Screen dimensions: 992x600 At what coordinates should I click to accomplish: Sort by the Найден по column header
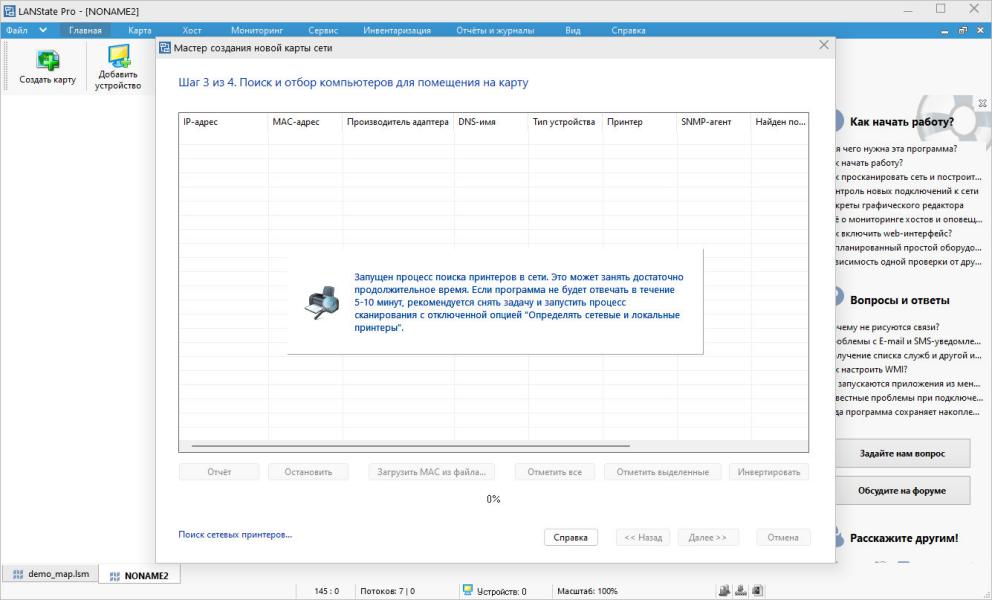(779, 122)
